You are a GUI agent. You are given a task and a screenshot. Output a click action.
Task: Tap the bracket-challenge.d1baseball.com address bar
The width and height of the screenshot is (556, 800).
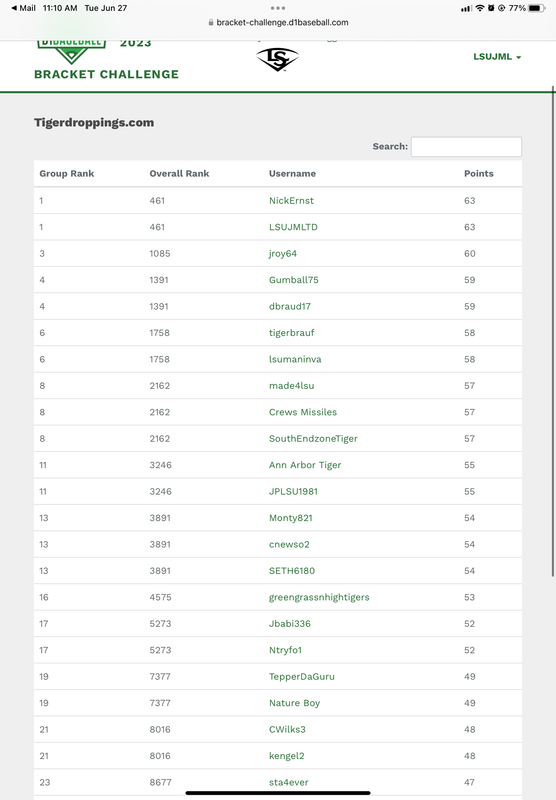[278, 22]
